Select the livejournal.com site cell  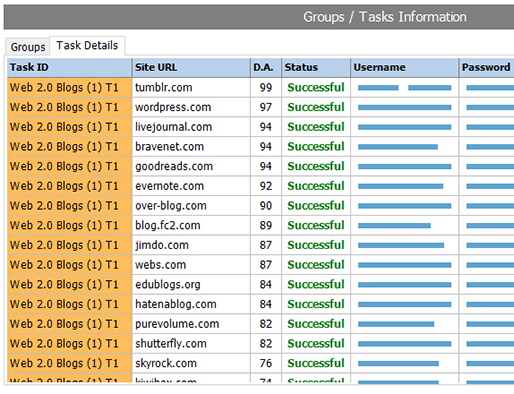[x=191, y=127]
